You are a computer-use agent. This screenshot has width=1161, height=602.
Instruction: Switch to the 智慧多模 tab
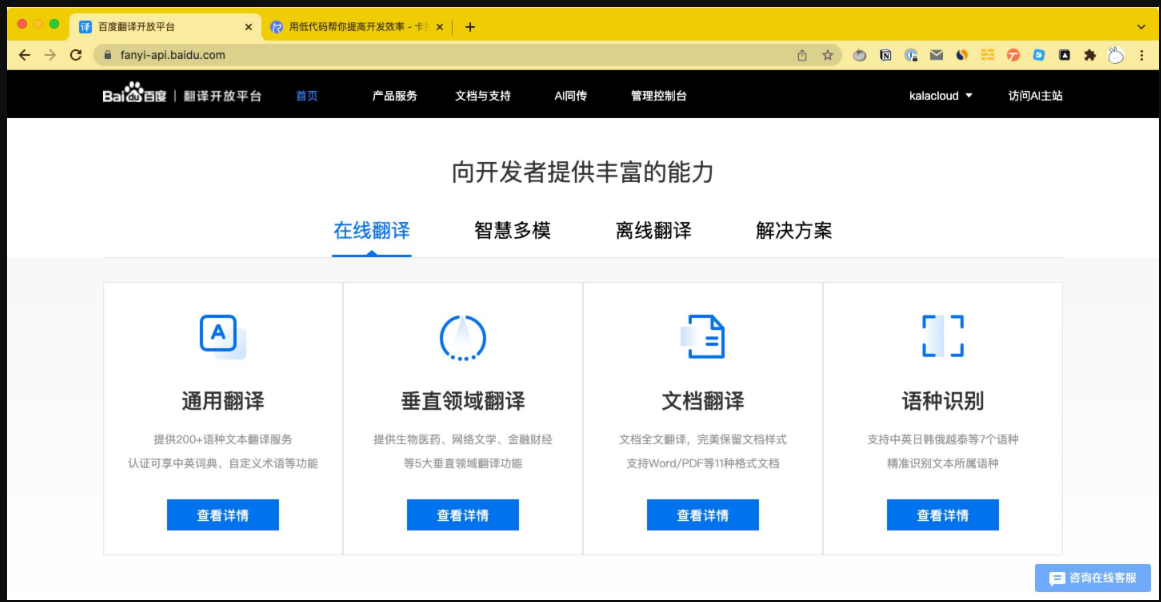(512, 231)
